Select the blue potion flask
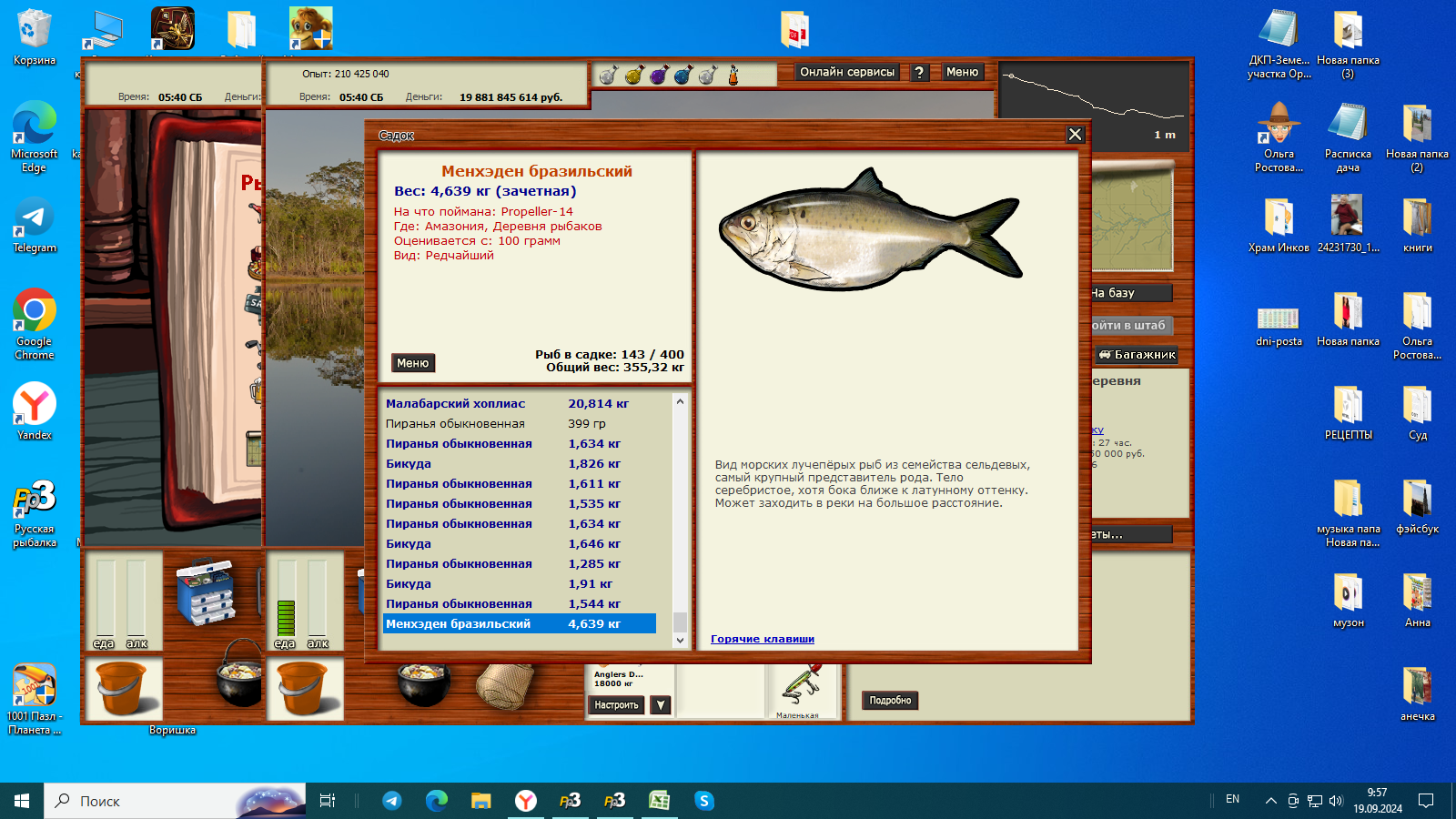Viewport: 1456px width, 819px height. (683, 75)
